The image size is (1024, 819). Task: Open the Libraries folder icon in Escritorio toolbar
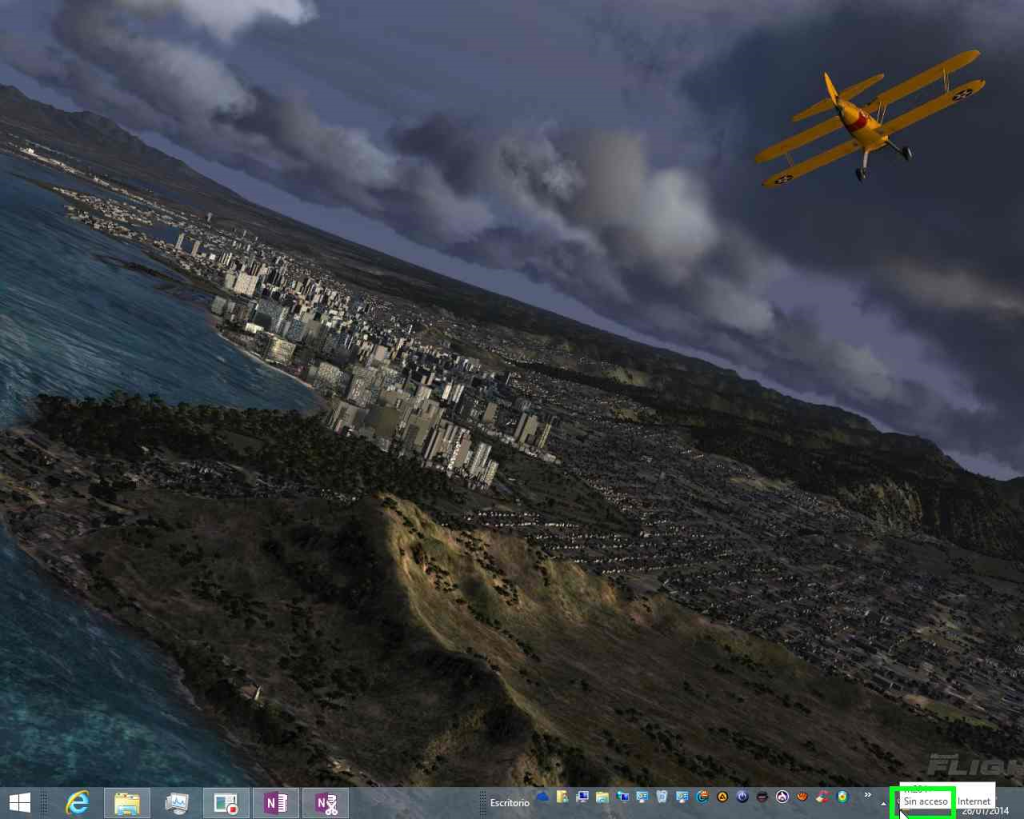pos(602,797)
